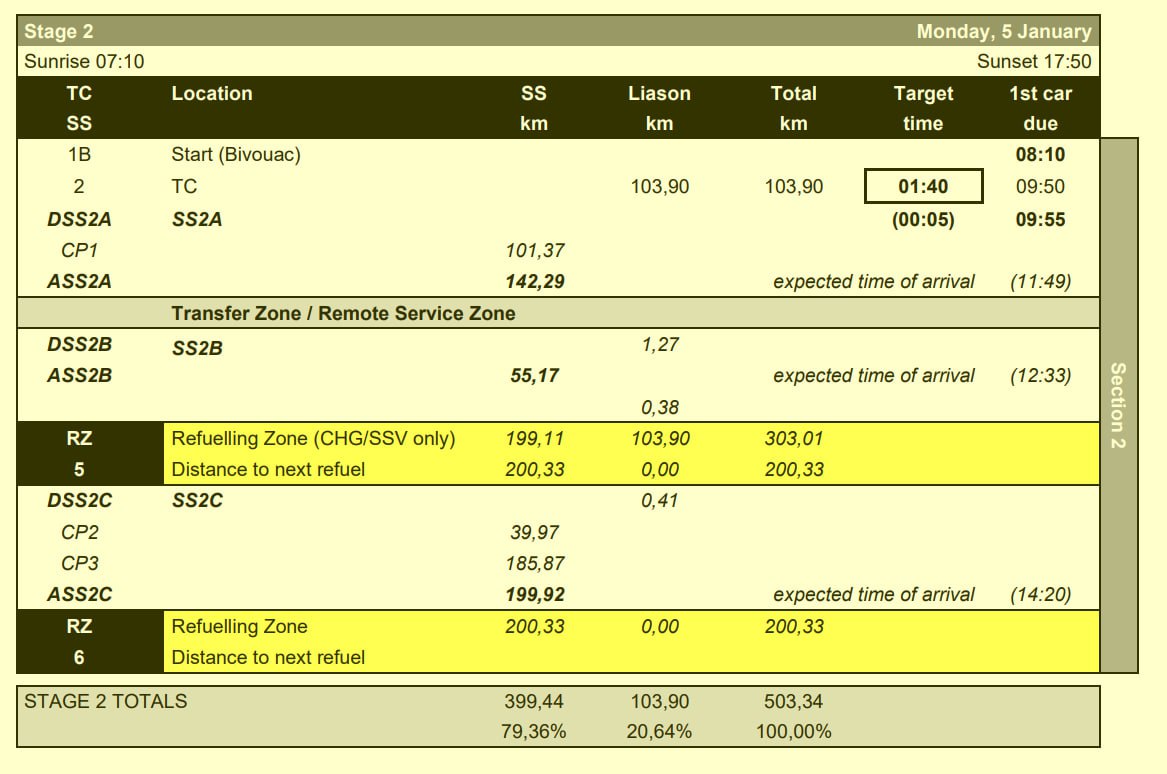The width and height of the screenshot is (1167, 774).
Task: Select the Start (Bivouac) location cell
Action: pyautogui.click(x=236, y=155)
